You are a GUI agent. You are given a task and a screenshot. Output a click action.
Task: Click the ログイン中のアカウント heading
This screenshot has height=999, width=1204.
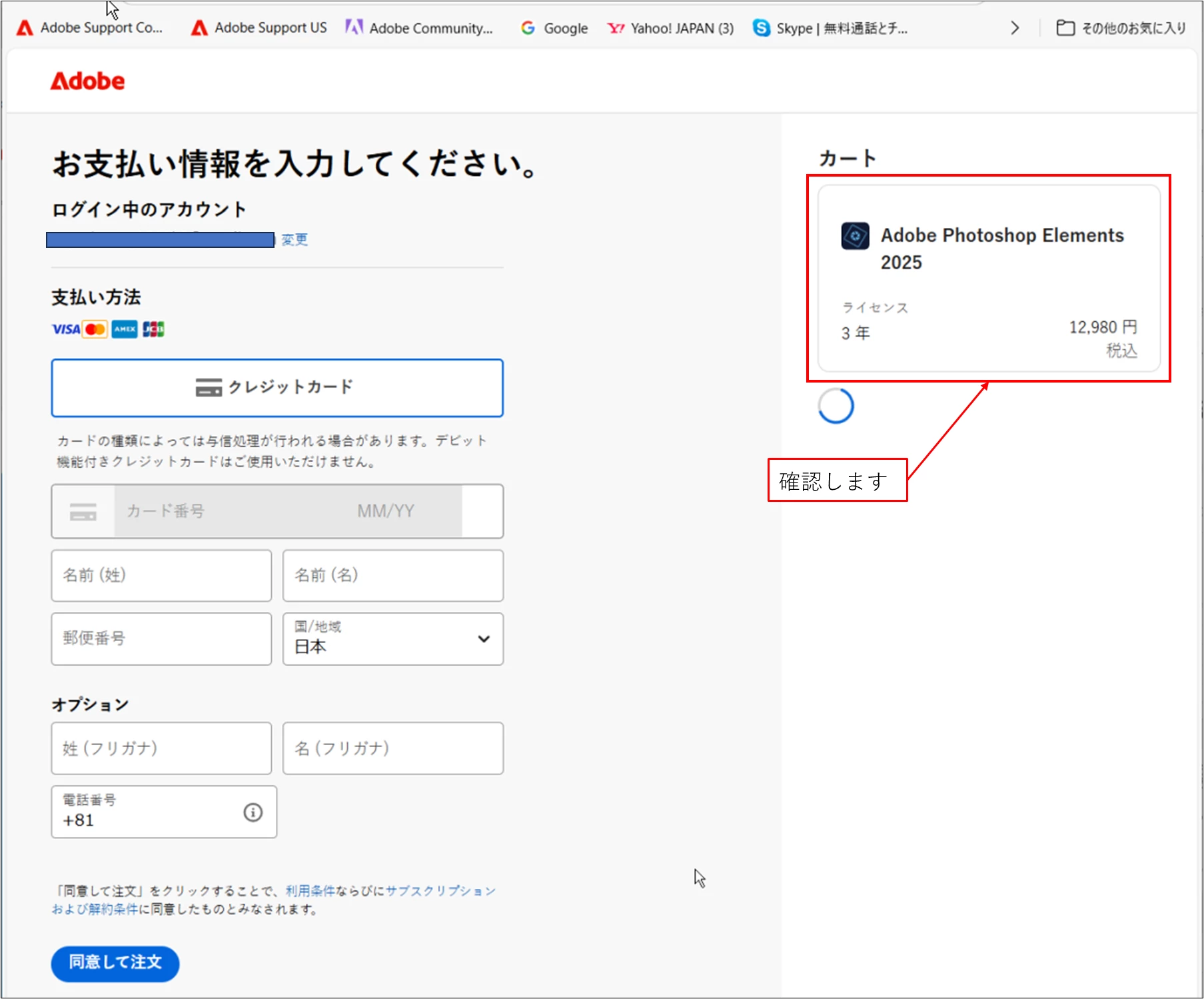[x=149, y=209]
